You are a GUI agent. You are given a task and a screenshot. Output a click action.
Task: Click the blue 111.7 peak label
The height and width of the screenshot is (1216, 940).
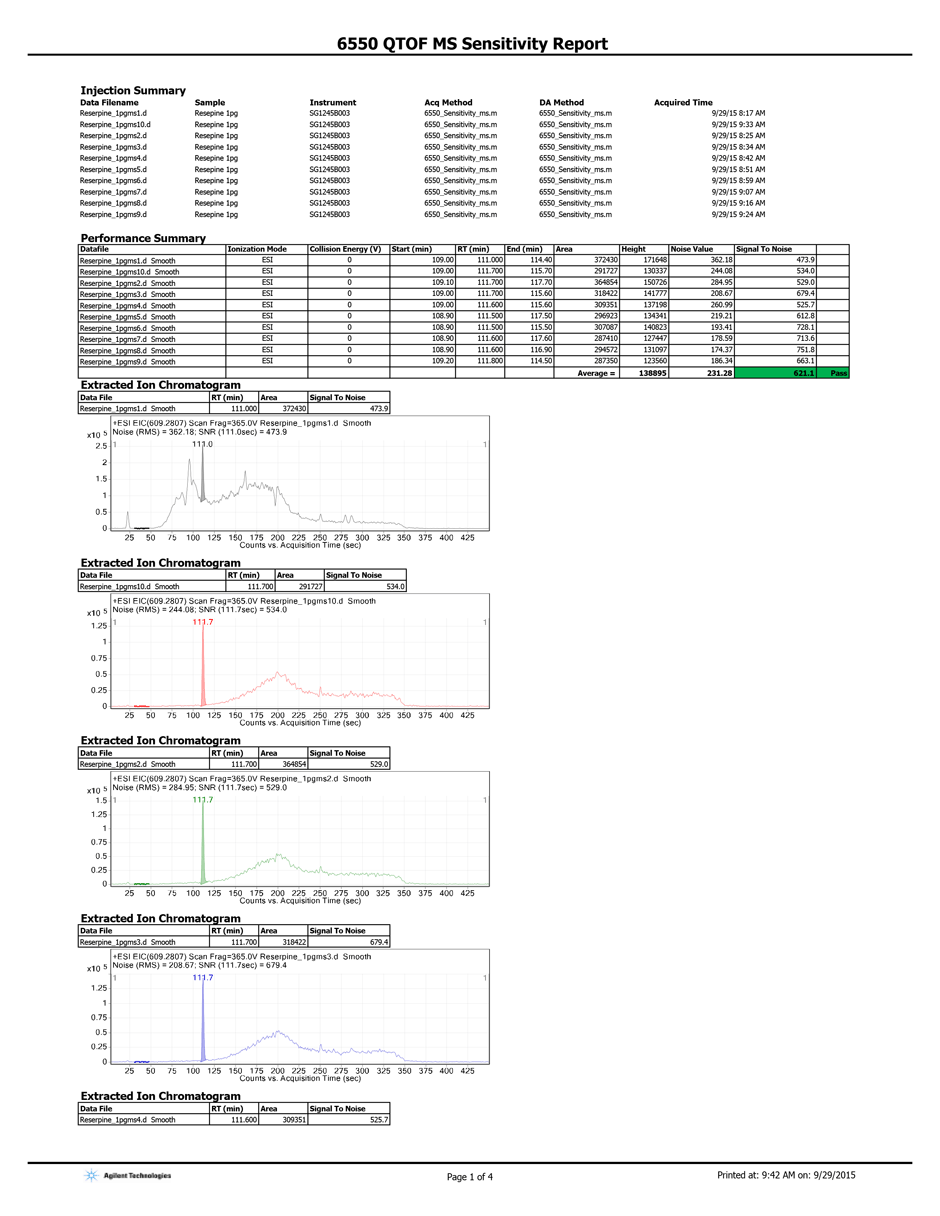click(202, 978)
